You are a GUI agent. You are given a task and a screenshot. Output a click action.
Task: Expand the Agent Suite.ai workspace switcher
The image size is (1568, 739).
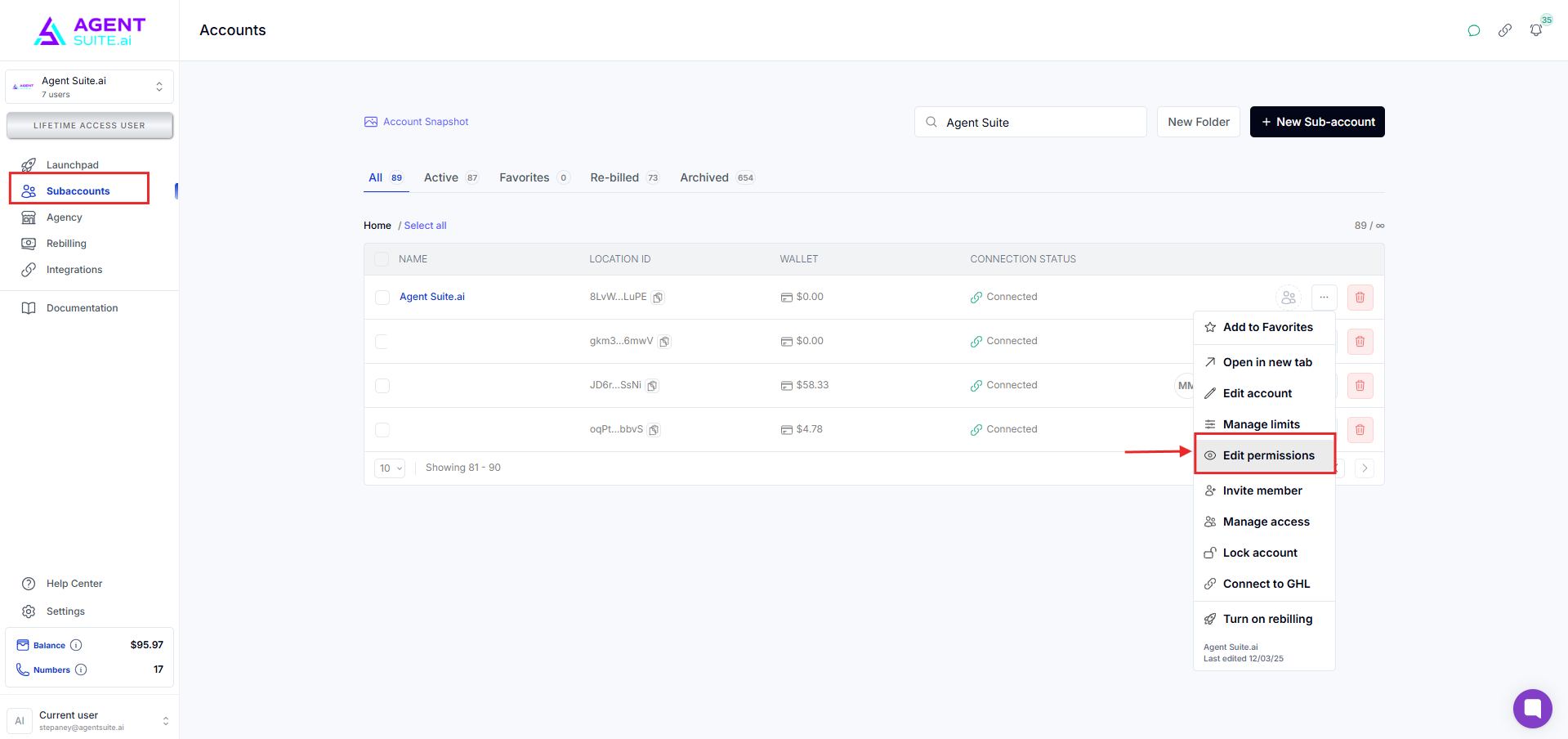point(89,87)
